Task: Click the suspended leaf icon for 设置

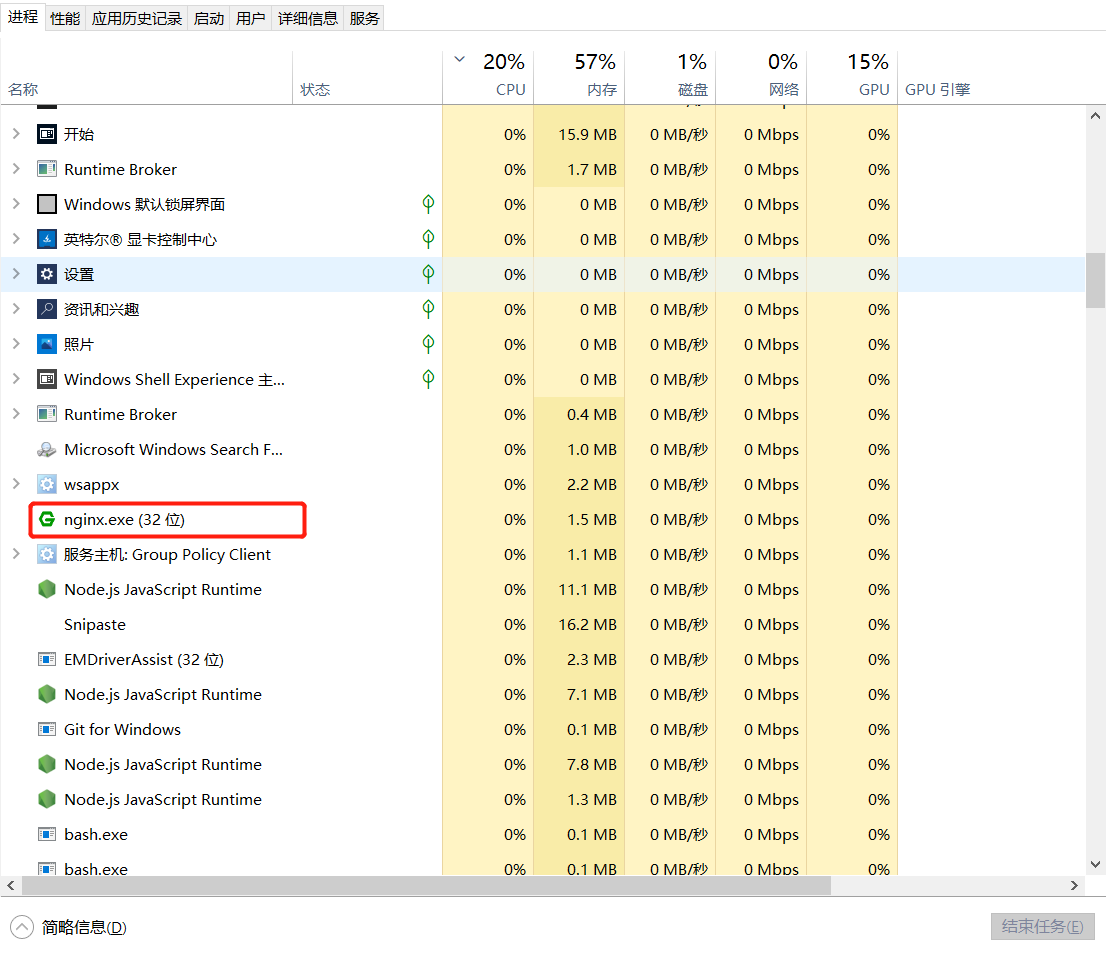Action: [428, 274]
